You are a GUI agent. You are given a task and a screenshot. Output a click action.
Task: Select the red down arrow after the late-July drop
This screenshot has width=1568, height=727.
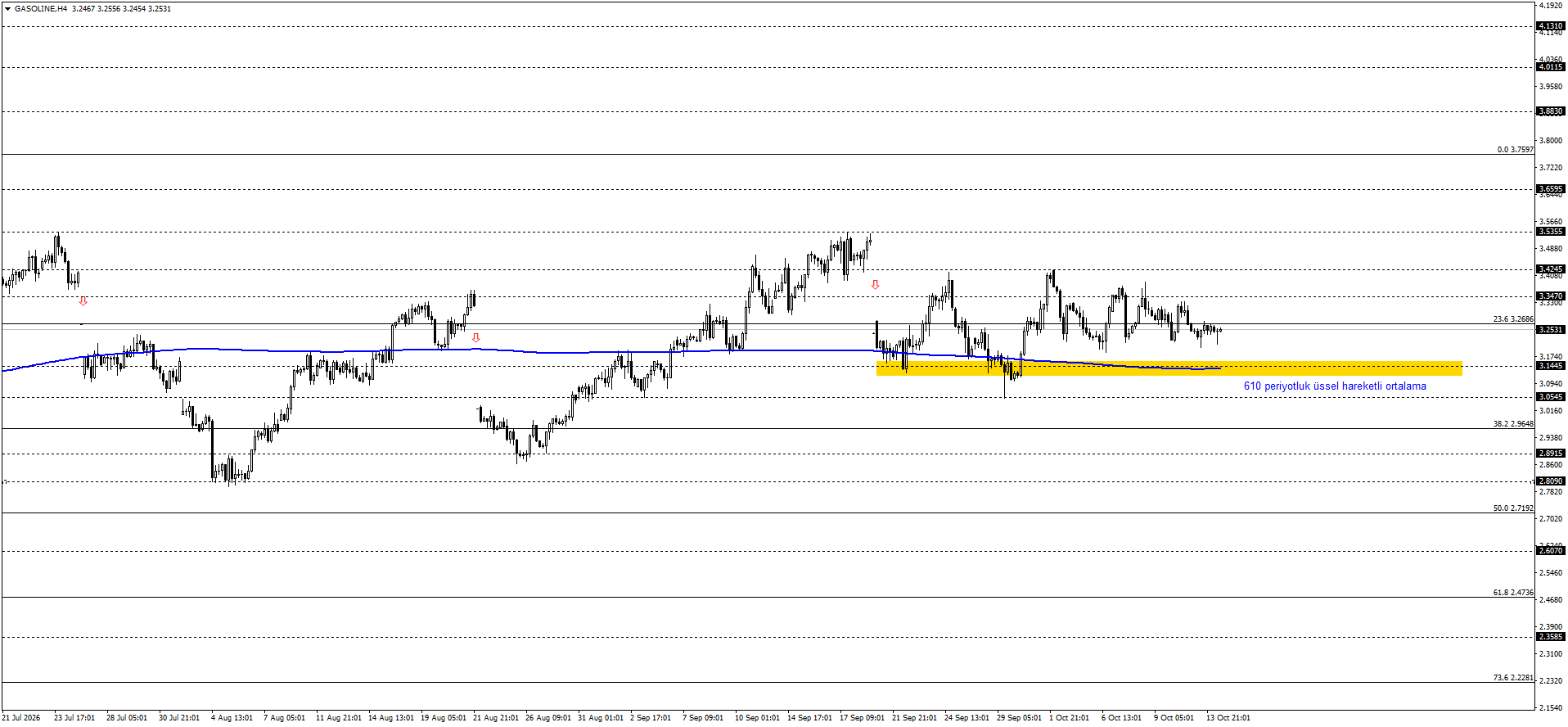point(83,301)
